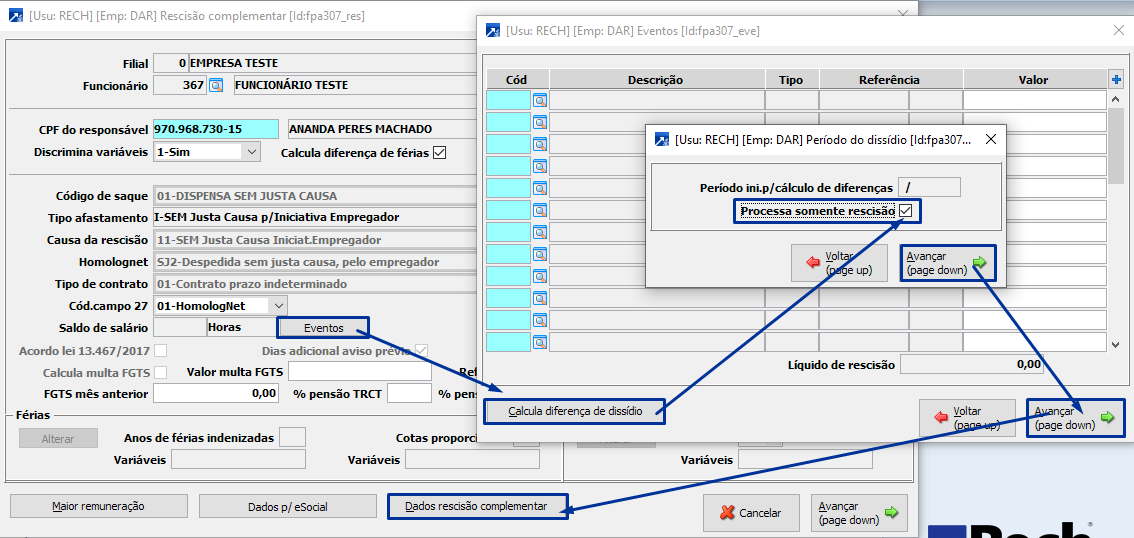This screenshot has height=538, width=1134.
Task: Click Período ini.p/cálculo de diferenças field
Action: coord(929,187)
